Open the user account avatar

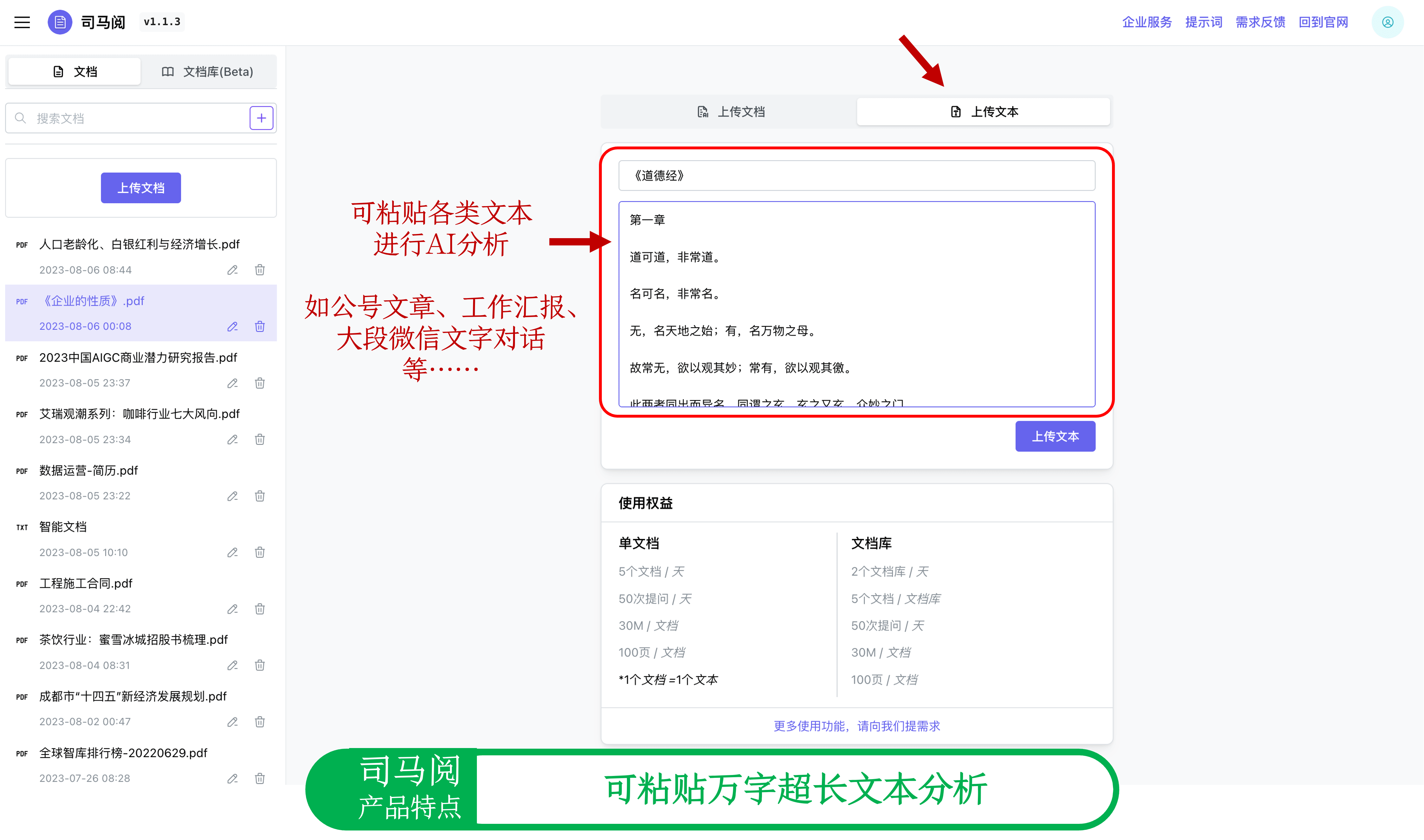click(1387, 23)
